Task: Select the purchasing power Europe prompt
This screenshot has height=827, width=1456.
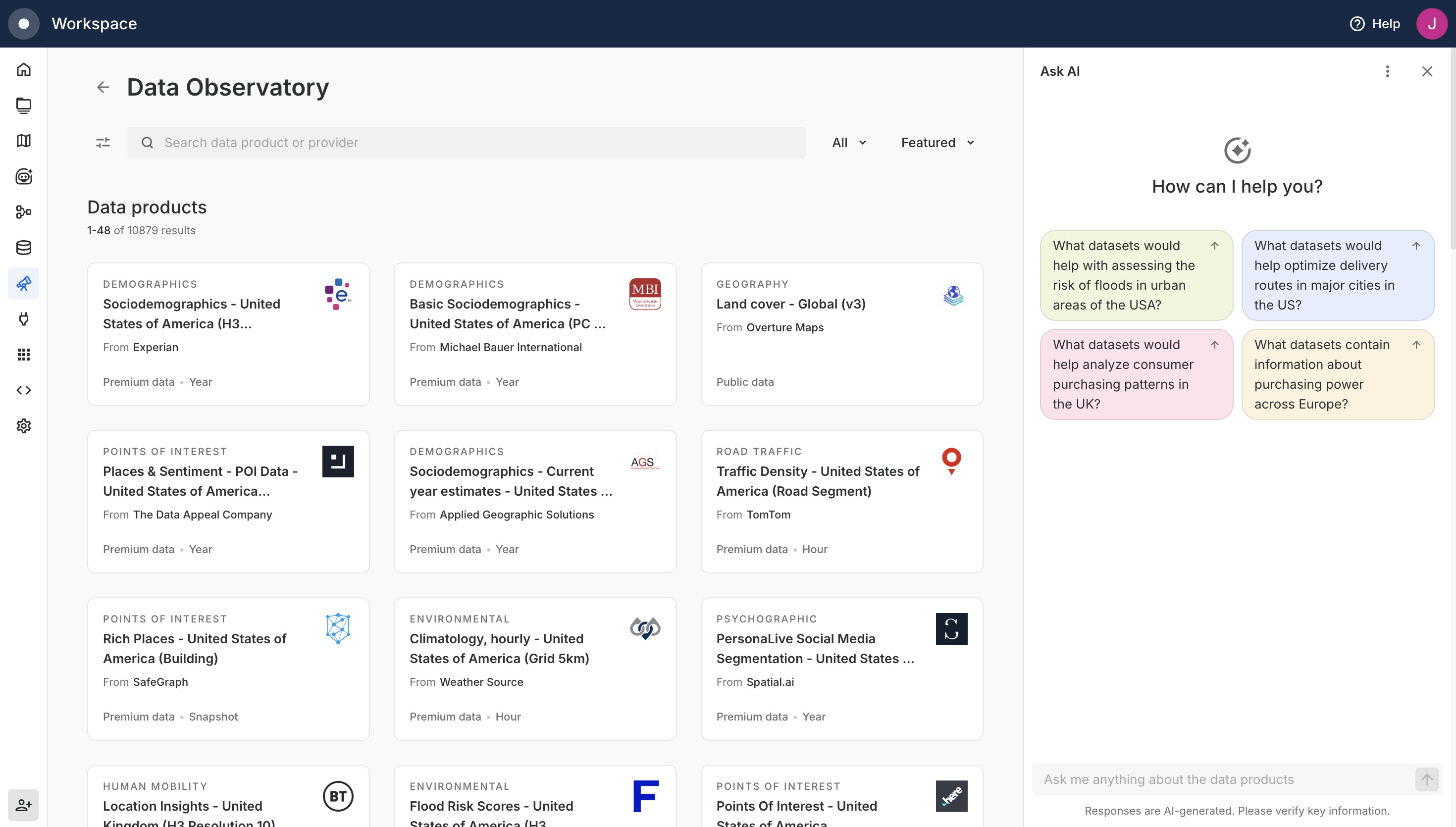Action: click(x=1338, y=374)
